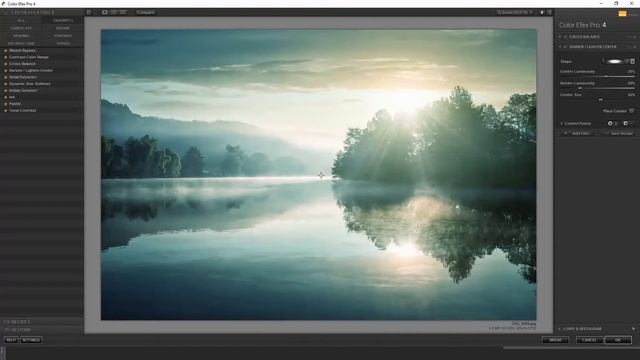Toggle favorite star for Pastel filter

point(5,104)
